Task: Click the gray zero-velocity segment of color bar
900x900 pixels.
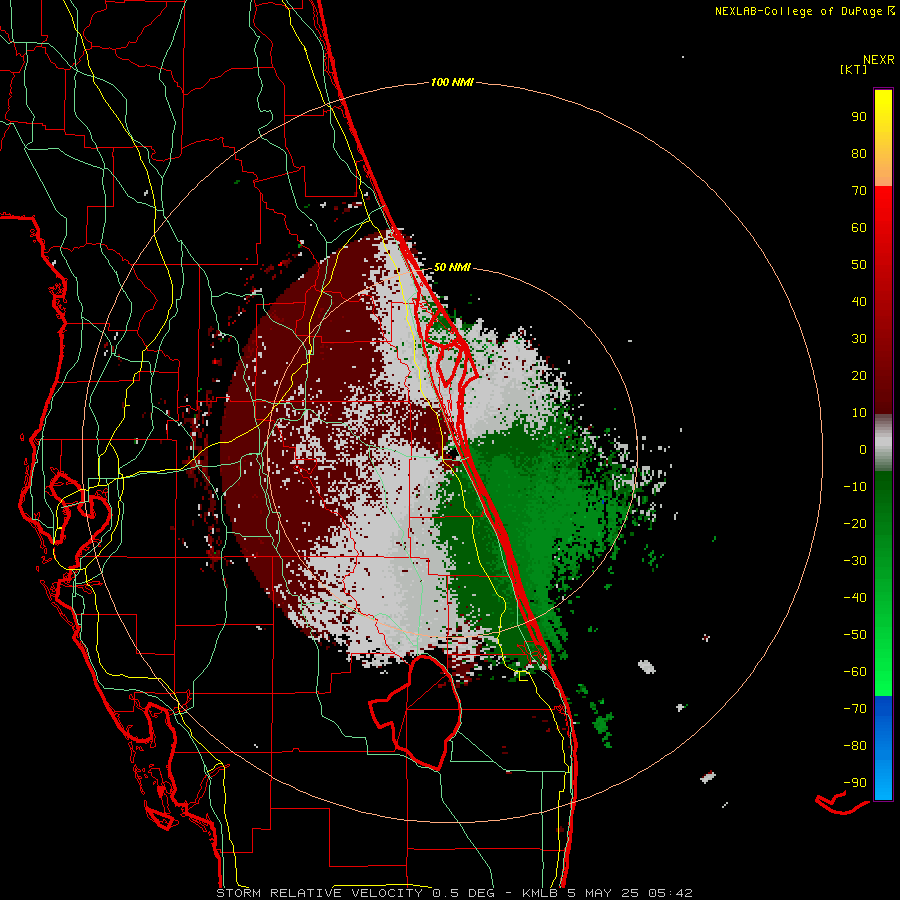Action: pos(883,443)
